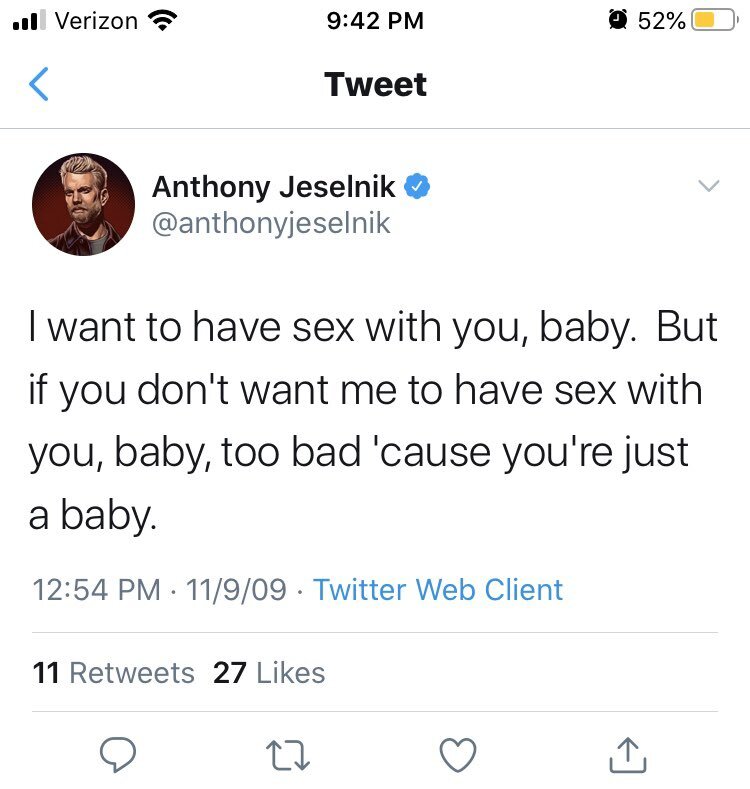This screenshot has height=789, width=750.
Task: Tap the Anthony Jeselnik display name
Action: (x=273, y=187)
